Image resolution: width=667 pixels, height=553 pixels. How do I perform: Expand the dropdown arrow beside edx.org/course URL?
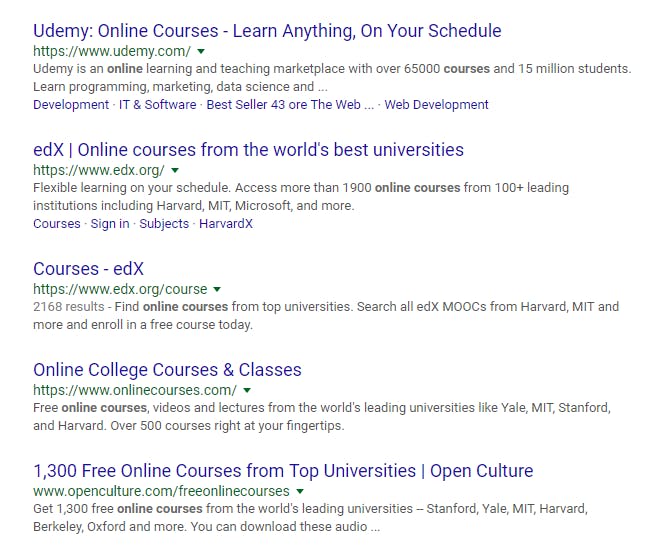[217, 289]
